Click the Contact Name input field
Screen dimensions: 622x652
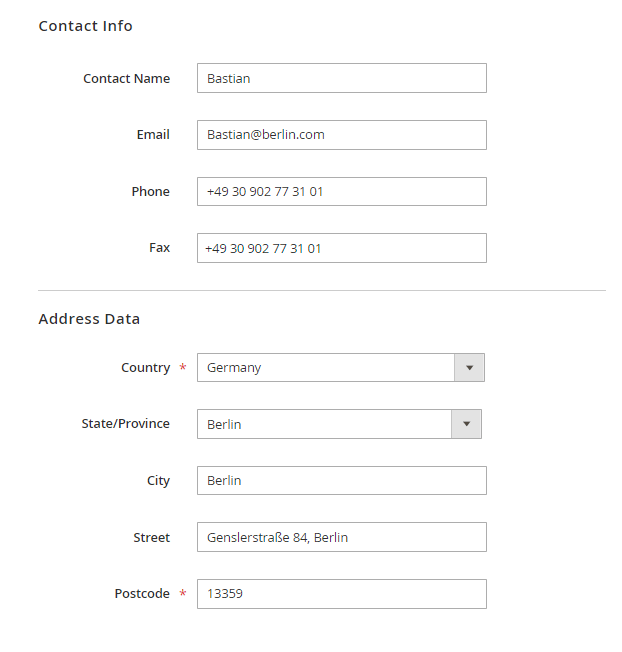(341, 78)
